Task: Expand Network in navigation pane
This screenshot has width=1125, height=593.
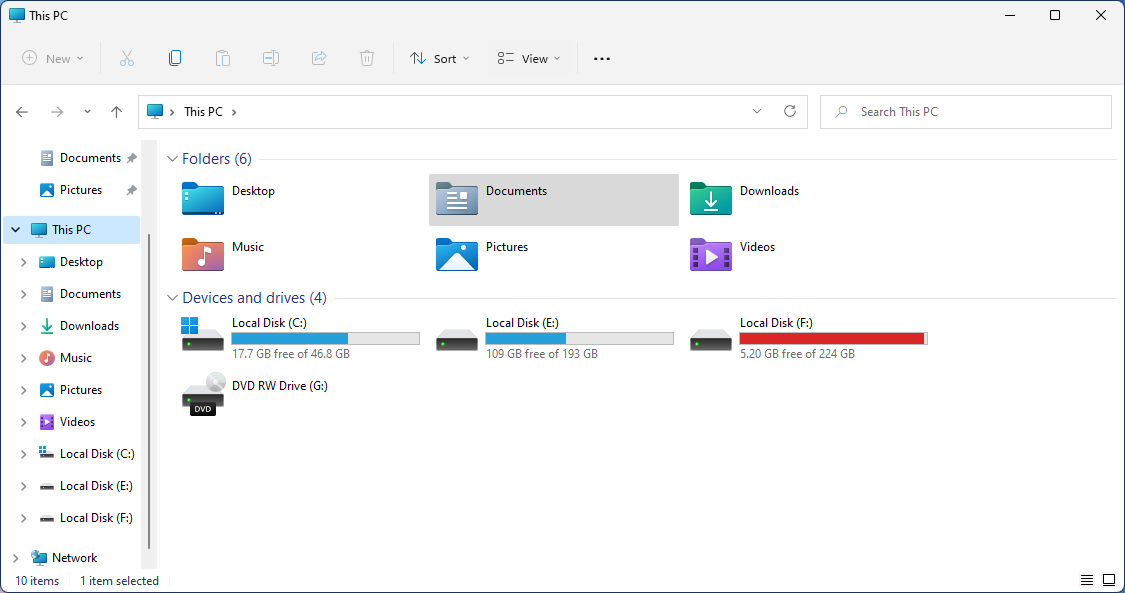Action: [15, 558]
